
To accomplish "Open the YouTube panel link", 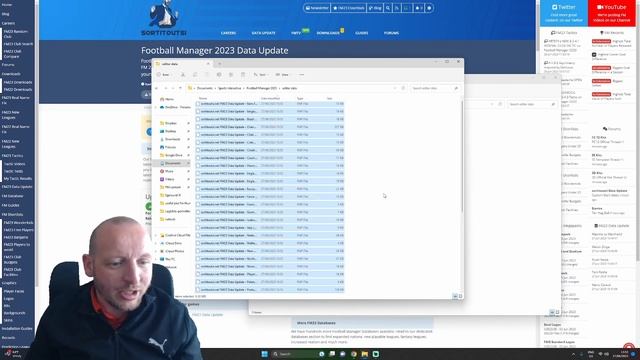I will 611,13.
